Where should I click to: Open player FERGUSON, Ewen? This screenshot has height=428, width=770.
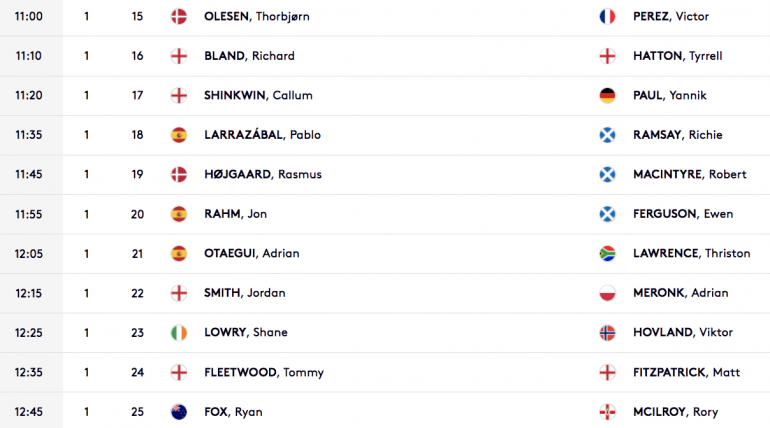pyautogui.click(x=683, y=214)
